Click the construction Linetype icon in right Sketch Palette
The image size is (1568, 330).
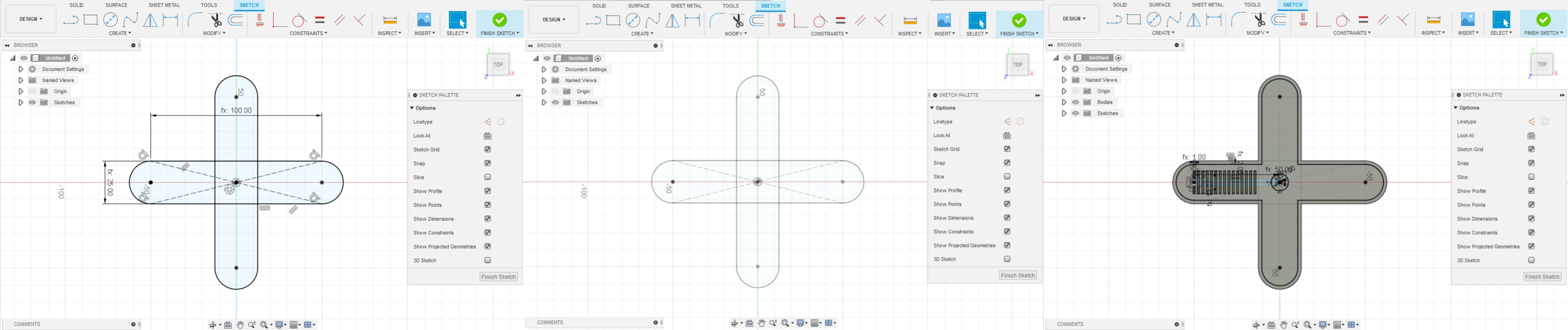(1531, 122)
